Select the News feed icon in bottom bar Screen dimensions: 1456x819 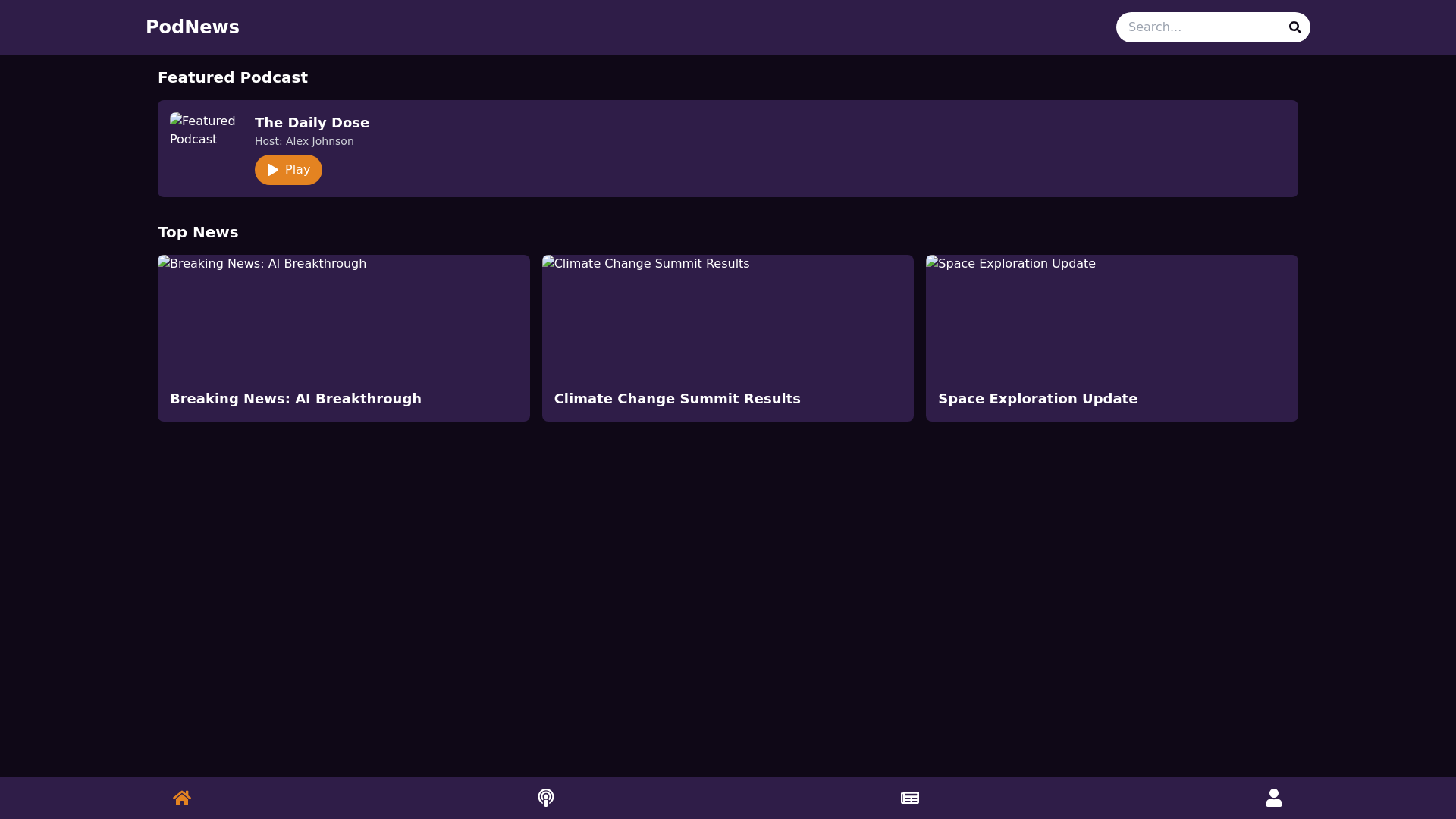coord(910,798)
